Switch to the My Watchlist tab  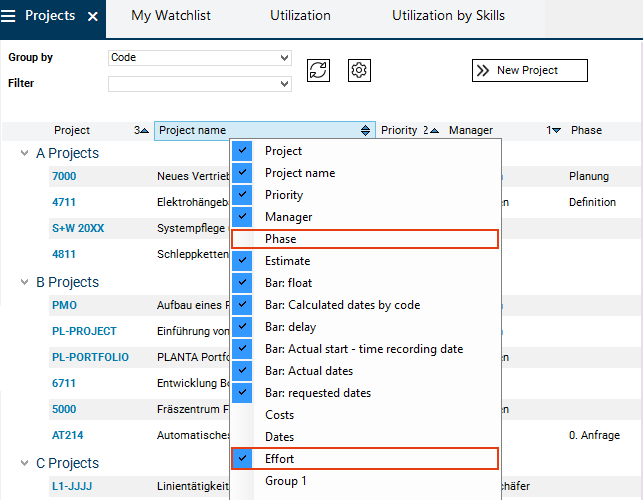(x=171, y=16)
